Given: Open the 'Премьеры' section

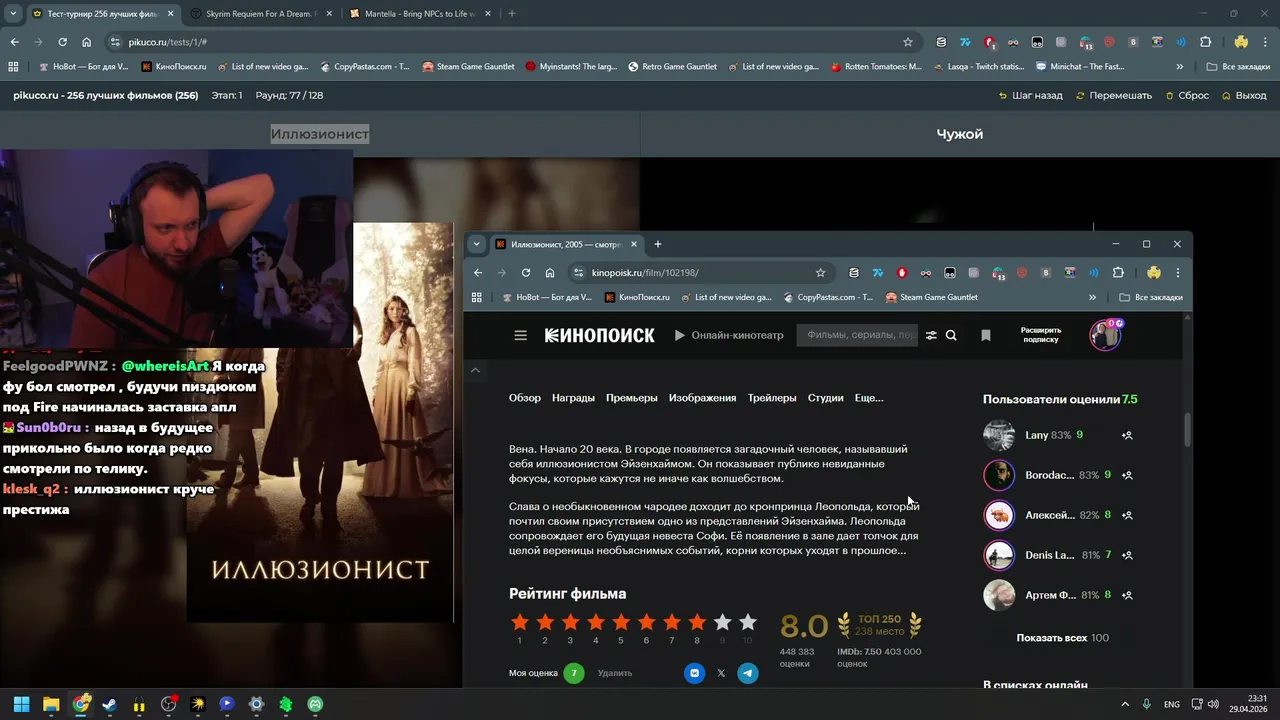Looking at the screenshot, I should pos(632,398).
